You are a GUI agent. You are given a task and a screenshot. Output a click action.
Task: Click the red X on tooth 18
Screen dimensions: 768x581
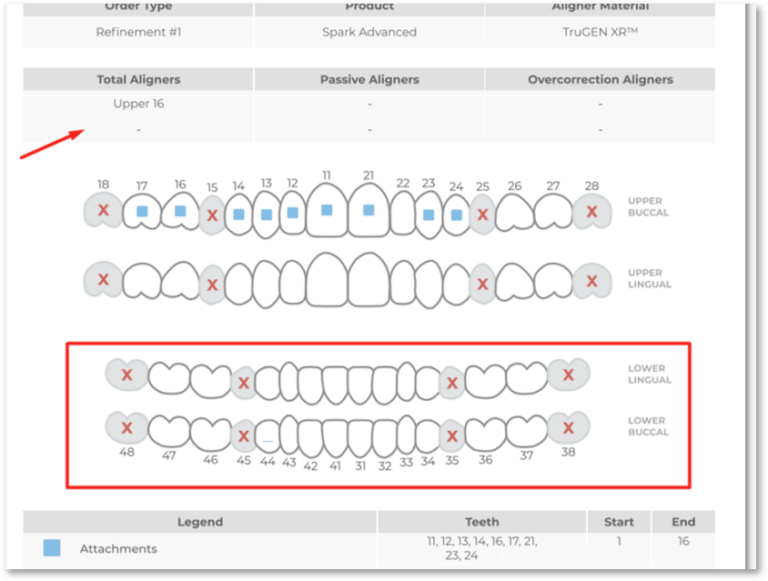(102, 211)
